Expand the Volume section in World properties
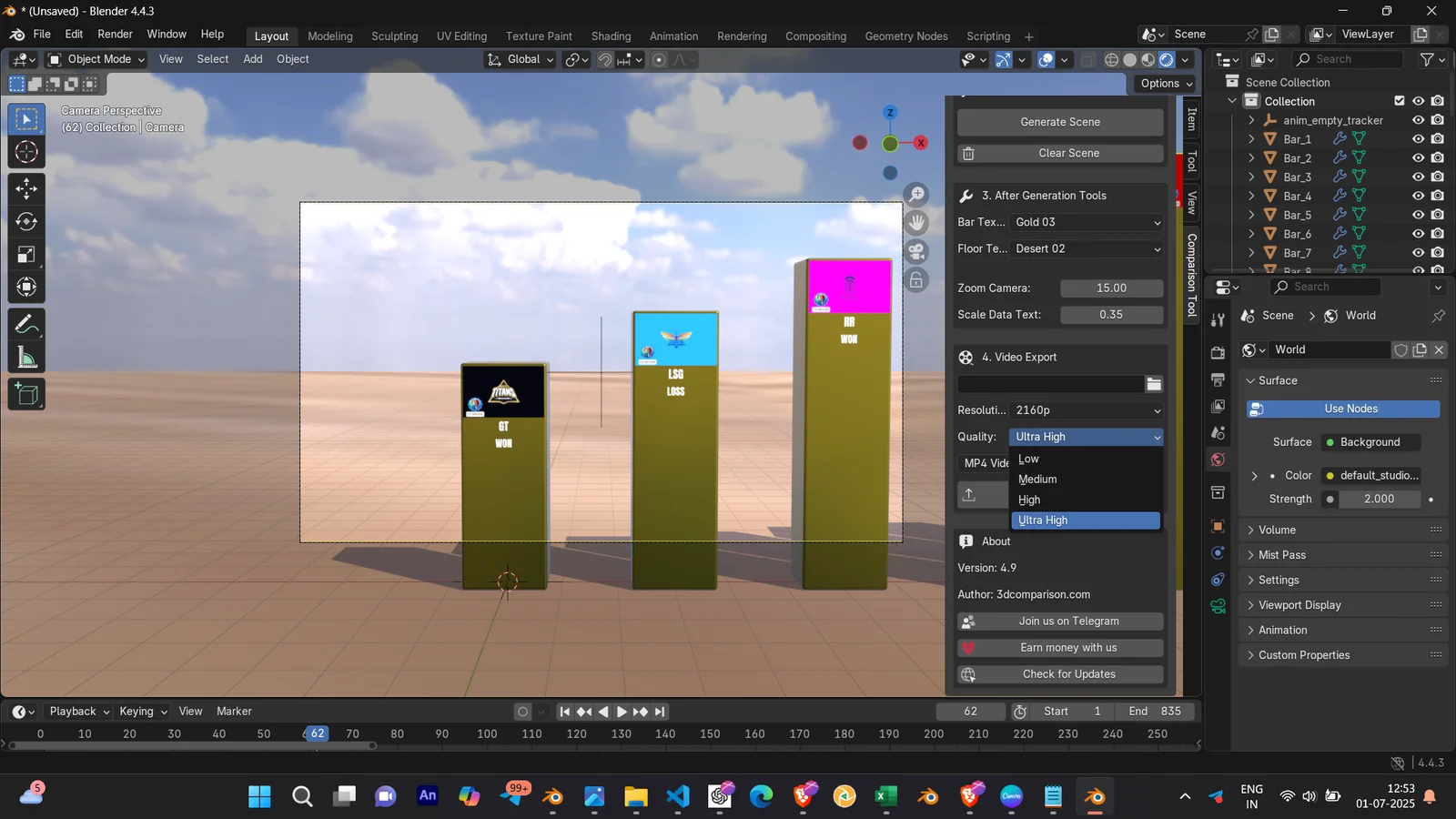 tap(1278, 530)
